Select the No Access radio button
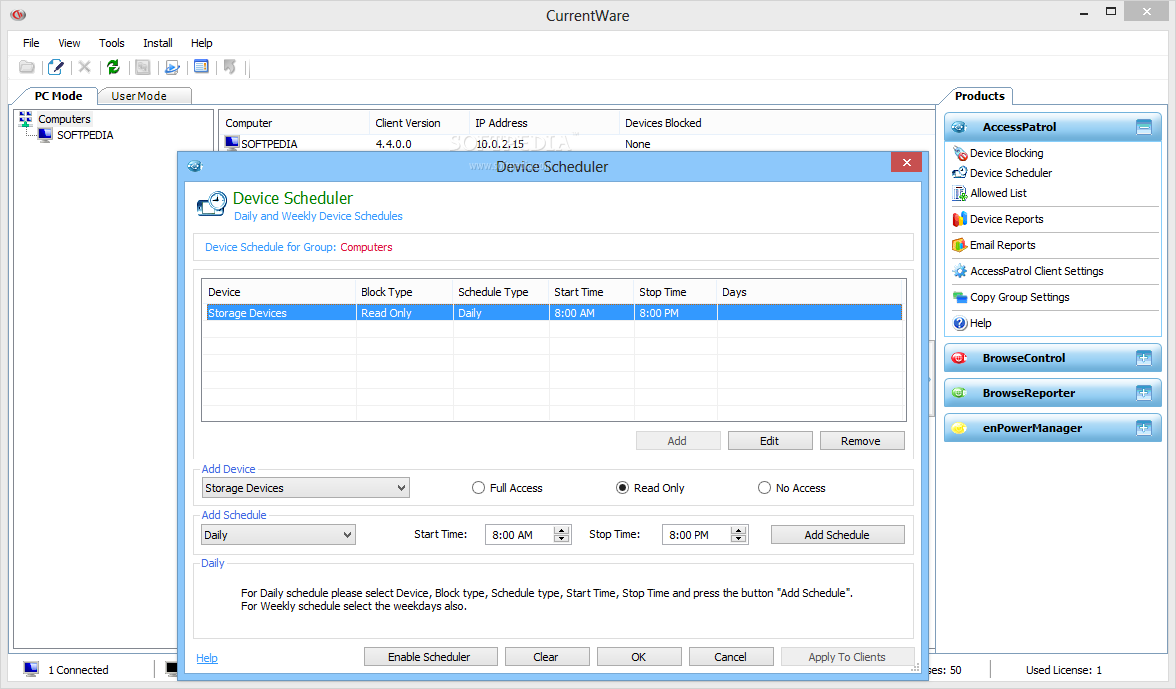 (764, 488)
